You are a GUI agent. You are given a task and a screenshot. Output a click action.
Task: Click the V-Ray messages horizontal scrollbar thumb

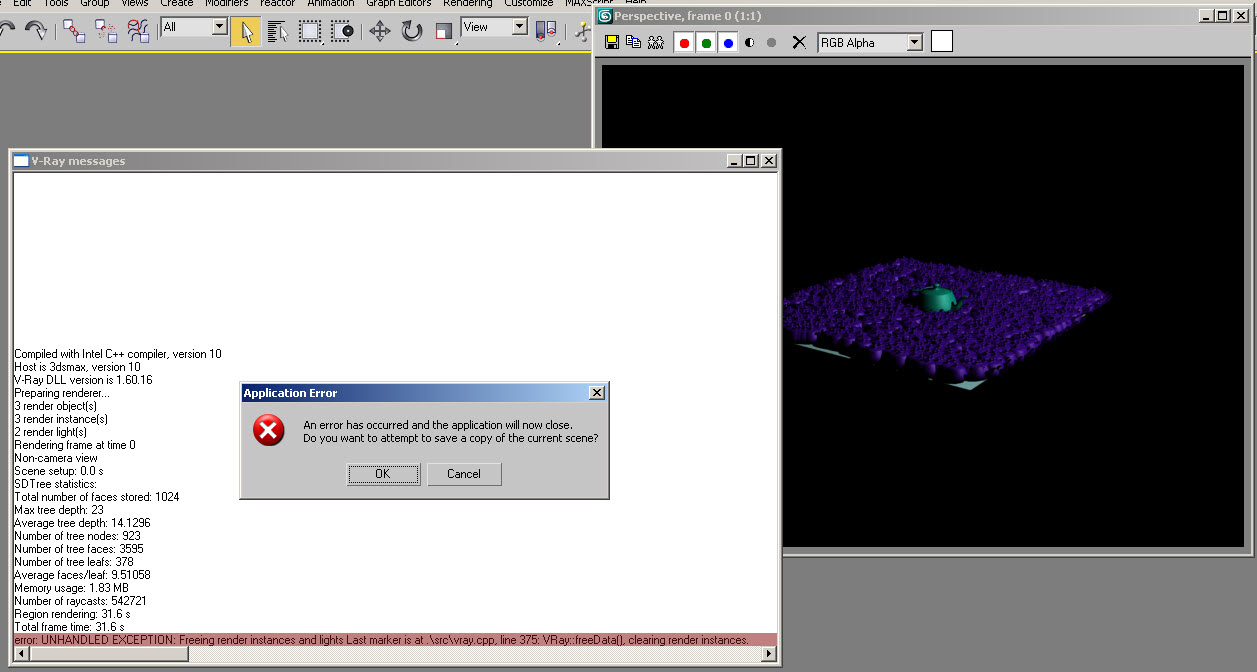click(108, 654)
